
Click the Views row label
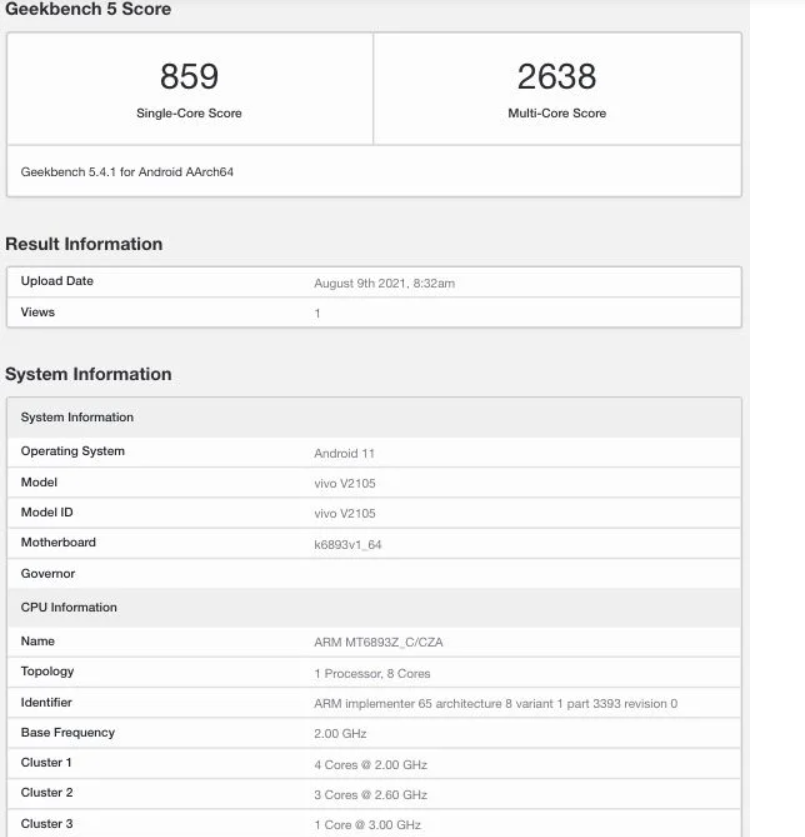pos(38,312)
